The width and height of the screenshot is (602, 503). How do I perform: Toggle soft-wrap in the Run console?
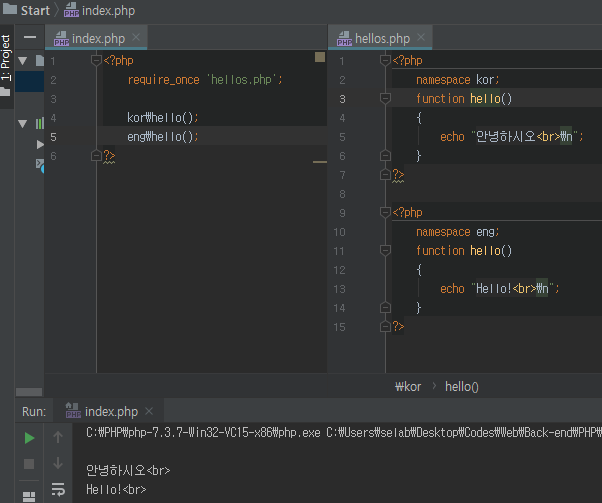58,489
